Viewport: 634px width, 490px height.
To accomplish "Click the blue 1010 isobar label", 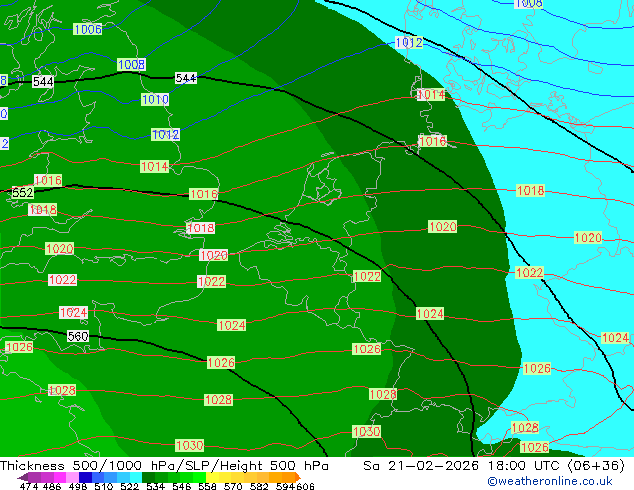I will (155, 99).
